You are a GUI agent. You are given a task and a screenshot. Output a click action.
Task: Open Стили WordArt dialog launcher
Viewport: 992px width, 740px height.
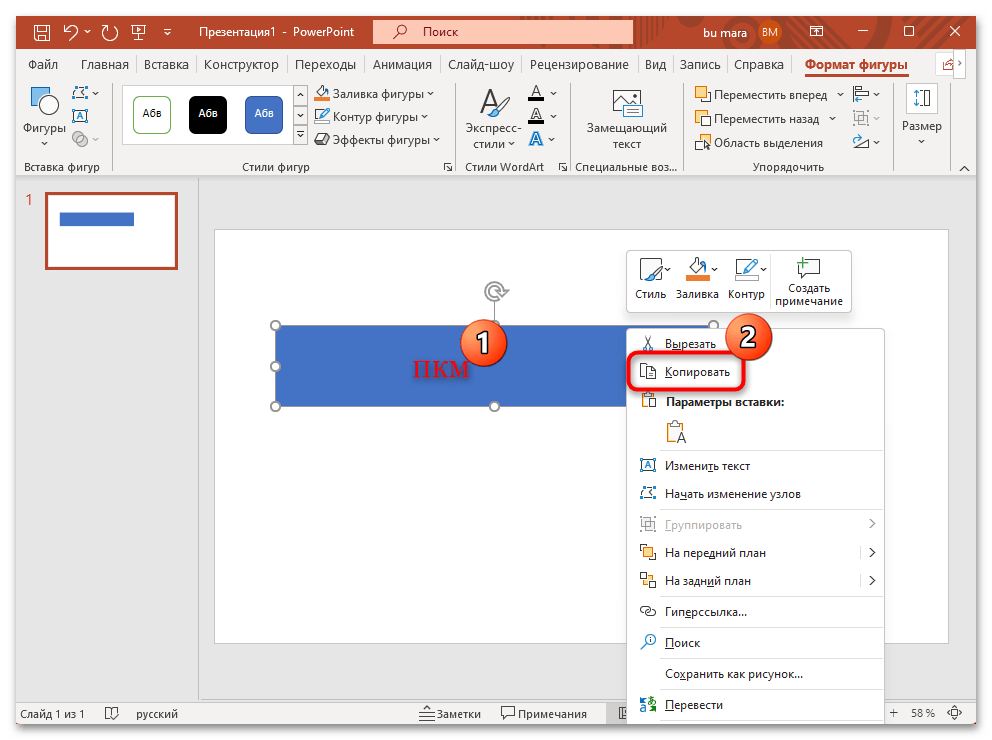pyautogui.click(x=562, y=167)
